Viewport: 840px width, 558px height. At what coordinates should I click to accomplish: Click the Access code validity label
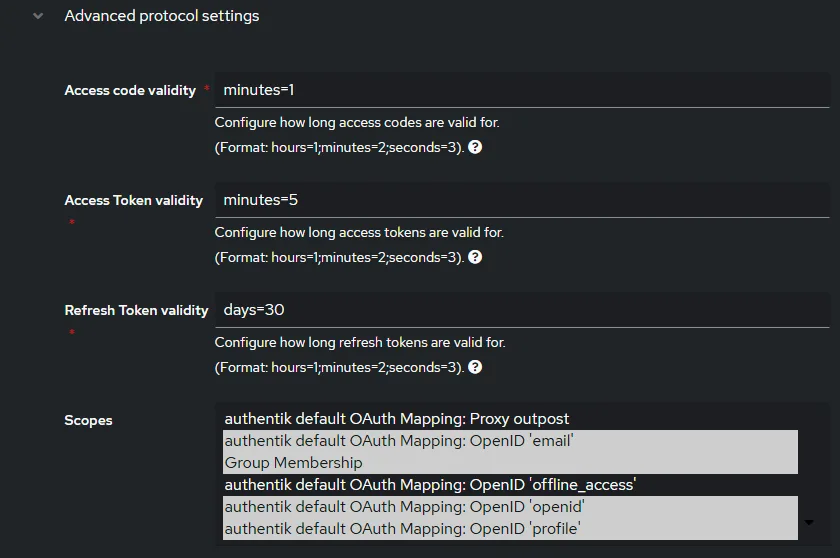pyautogui.click(x=130, y=90)
